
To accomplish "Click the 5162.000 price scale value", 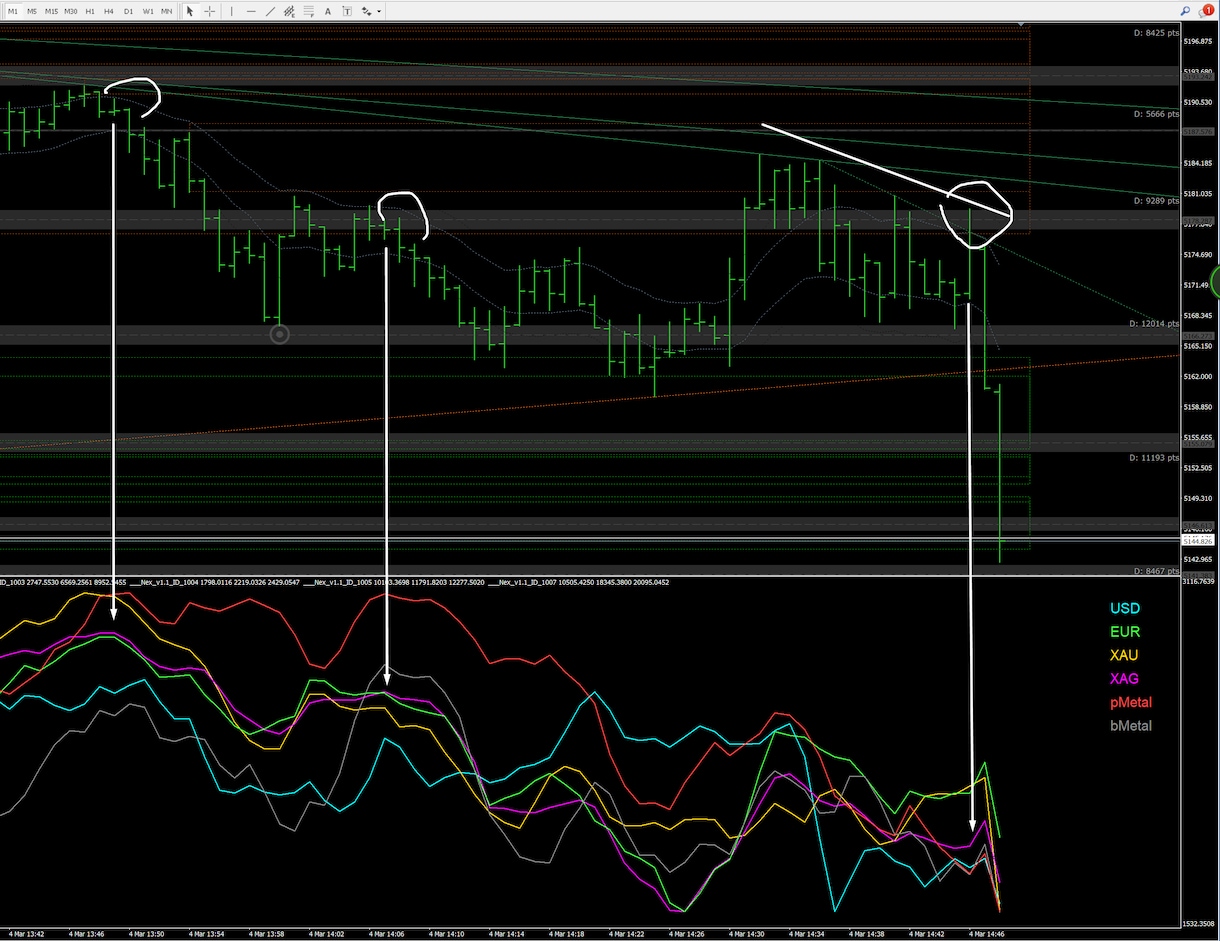I will coord(1197,377).
